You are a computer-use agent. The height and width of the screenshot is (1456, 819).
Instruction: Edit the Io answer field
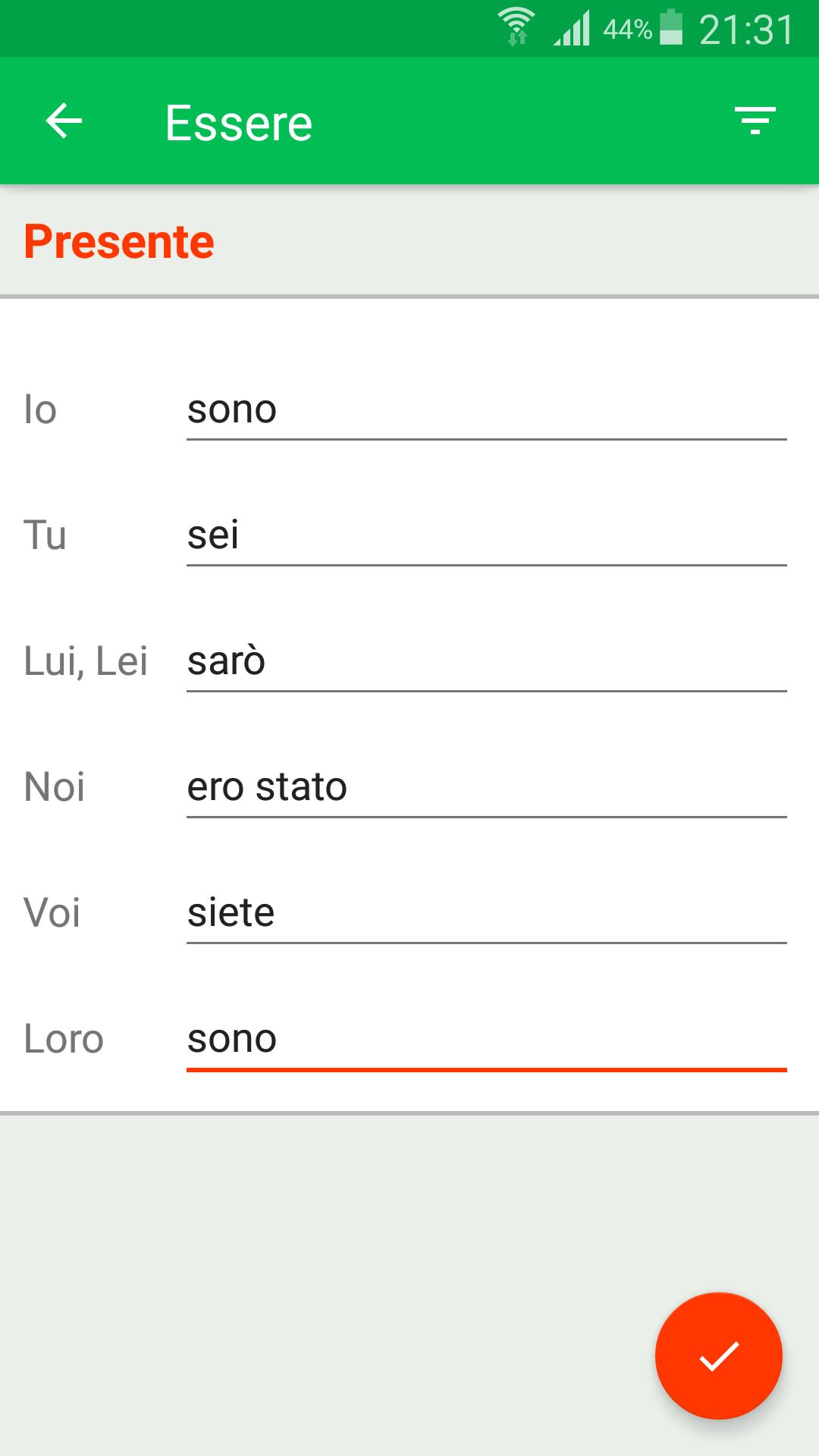point(487,410)
